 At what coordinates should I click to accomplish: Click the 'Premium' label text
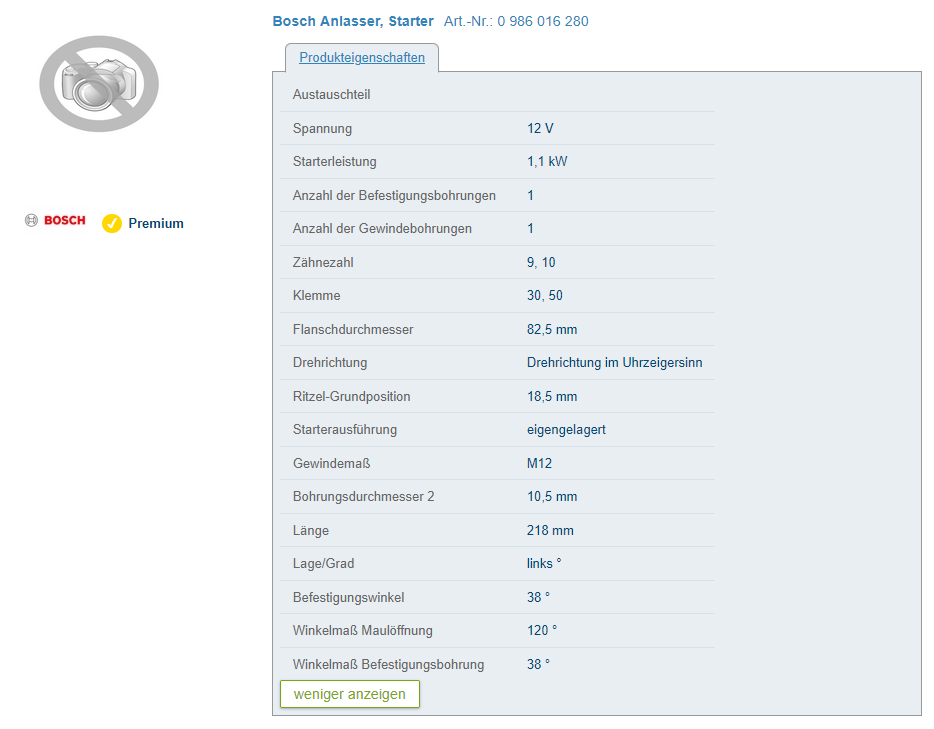pos(156,223)
